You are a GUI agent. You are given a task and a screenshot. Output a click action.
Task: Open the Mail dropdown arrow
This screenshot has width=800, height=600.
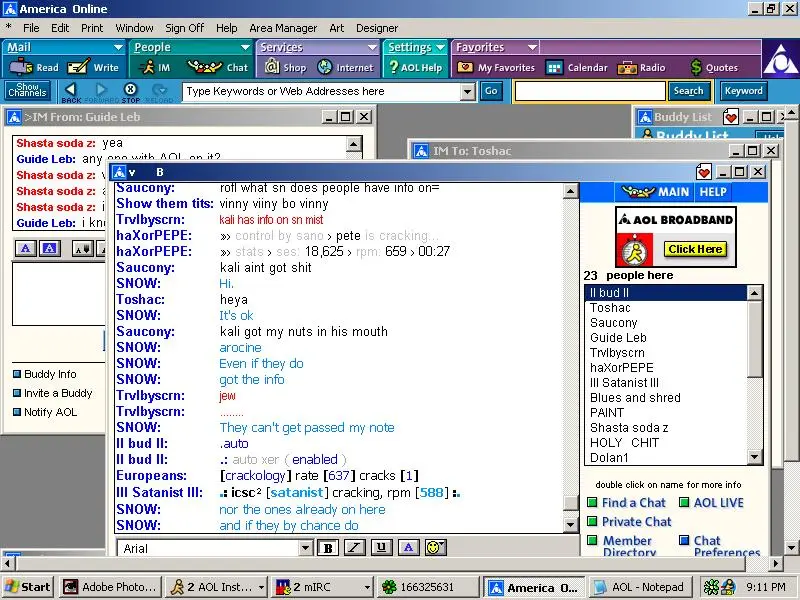click(118, 47)
